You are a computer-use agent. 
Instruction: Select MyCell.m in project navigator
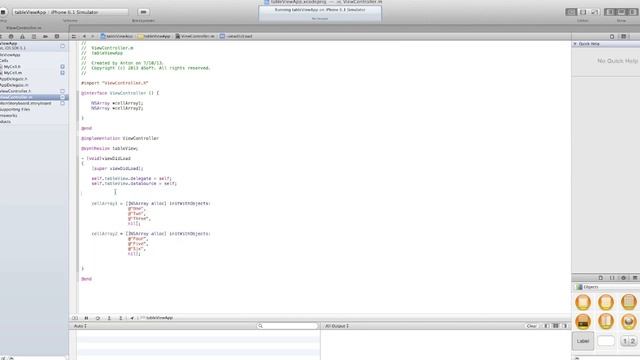coord(12,73)
